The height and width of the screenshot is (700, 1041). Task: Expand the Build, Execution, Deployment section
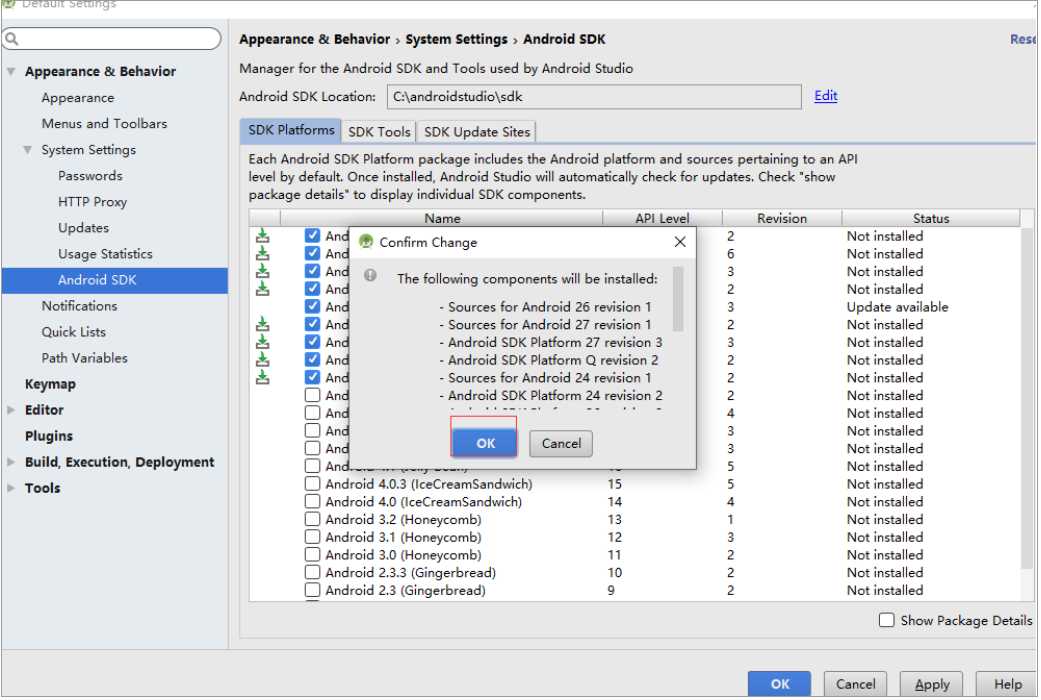11,462
